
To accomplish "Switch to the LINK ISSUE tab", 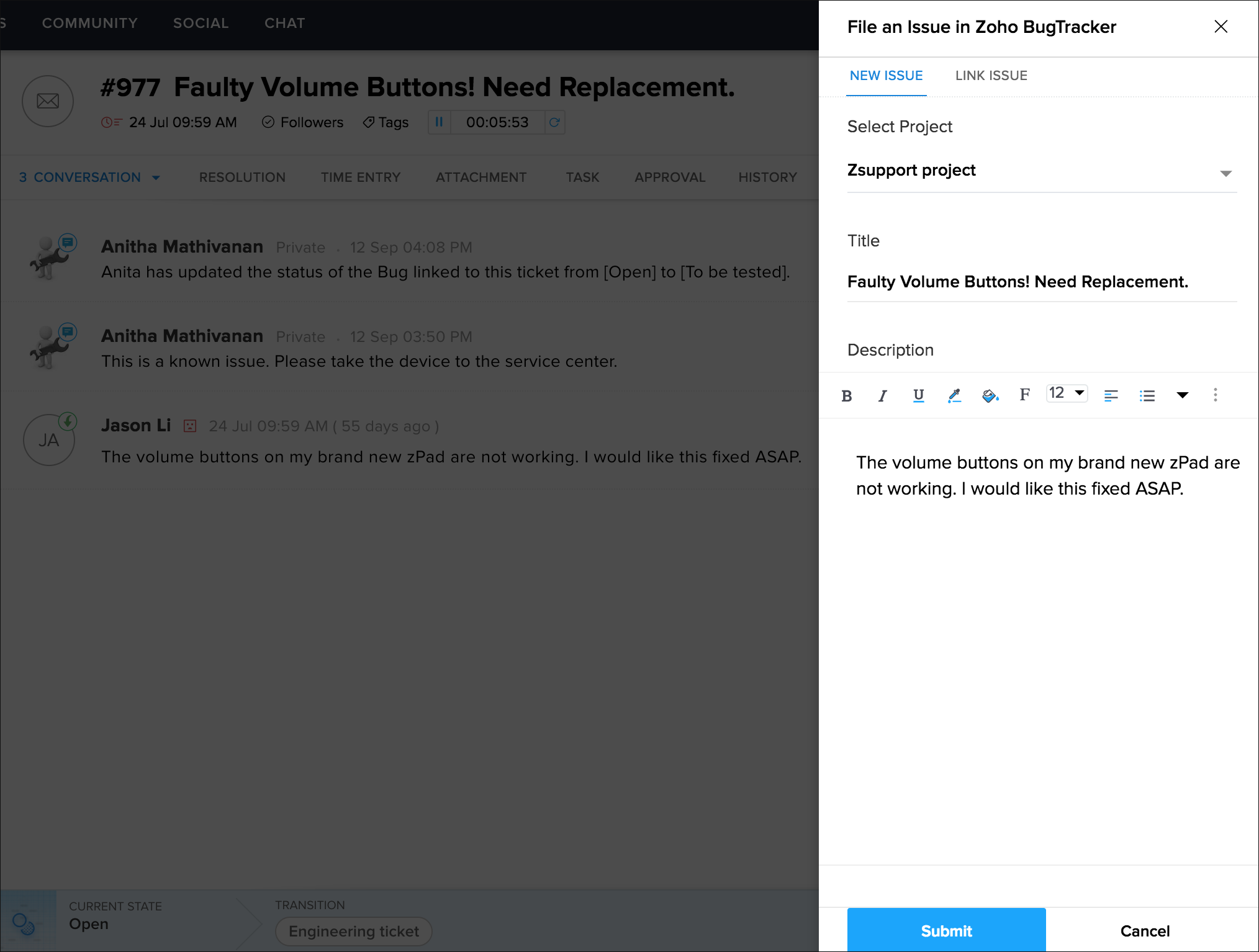I will point(991,76).
